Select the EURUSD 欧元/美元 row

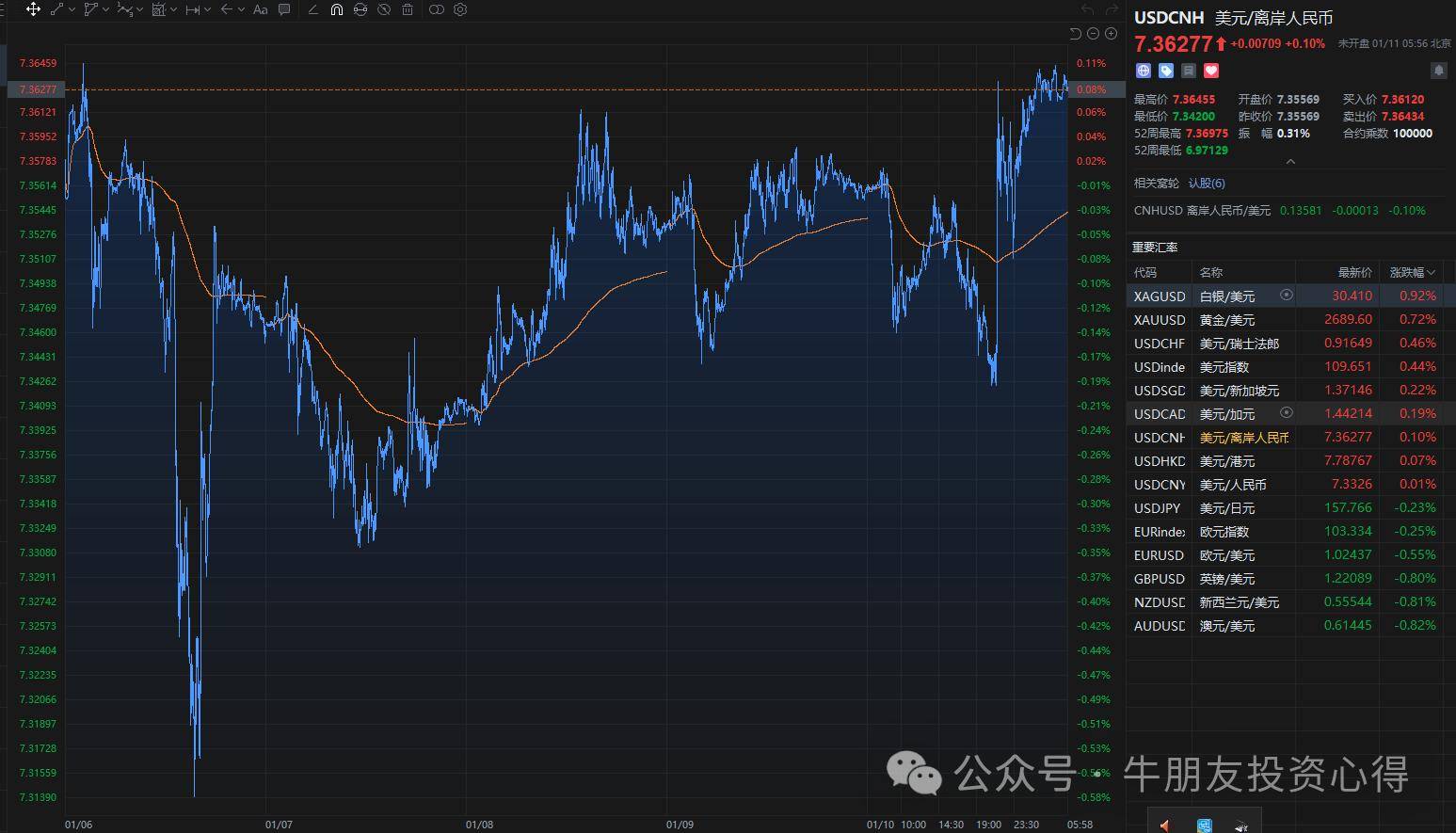1290,555
